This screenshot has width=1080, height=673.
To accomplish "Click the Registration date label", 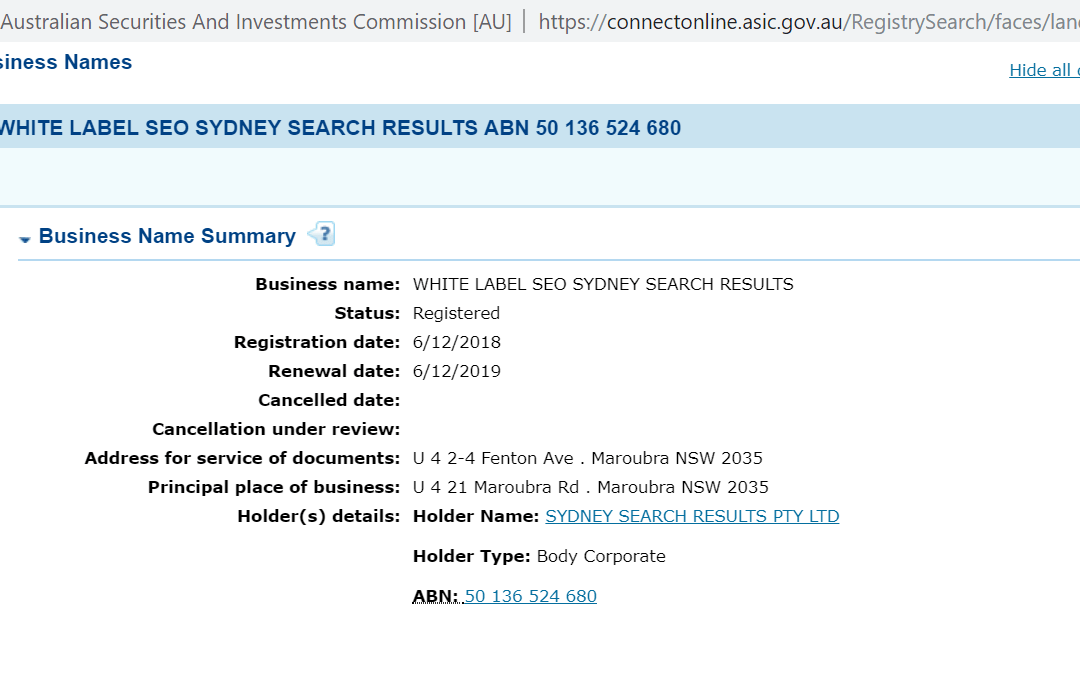I will click(317, 342).
